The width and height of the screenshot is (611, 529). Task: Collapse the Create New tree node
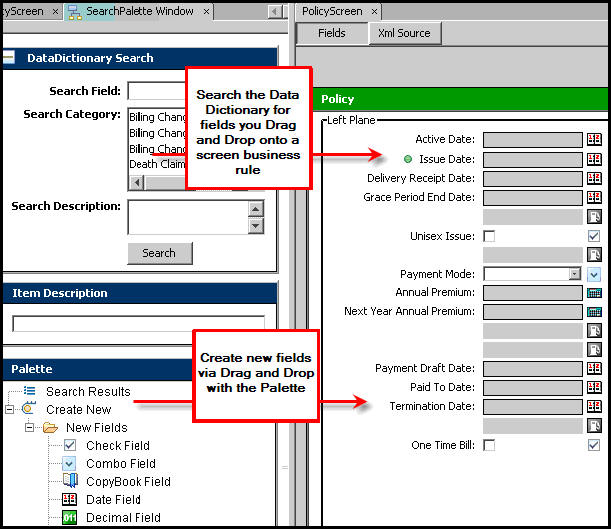click(x=9, y=409)
